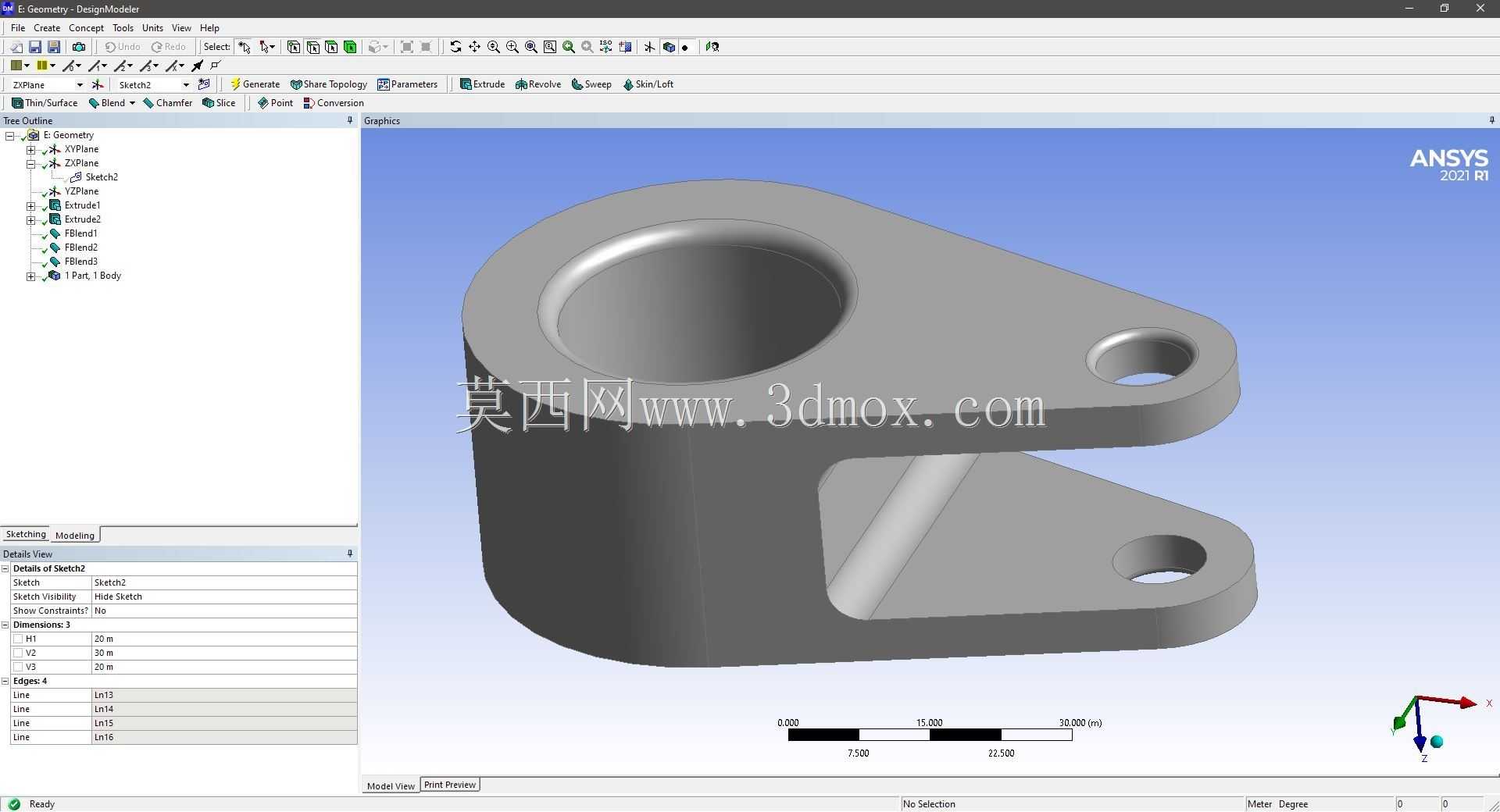The image size is (1500, 812).
Task: Open the Create menu
Action: 47,28
